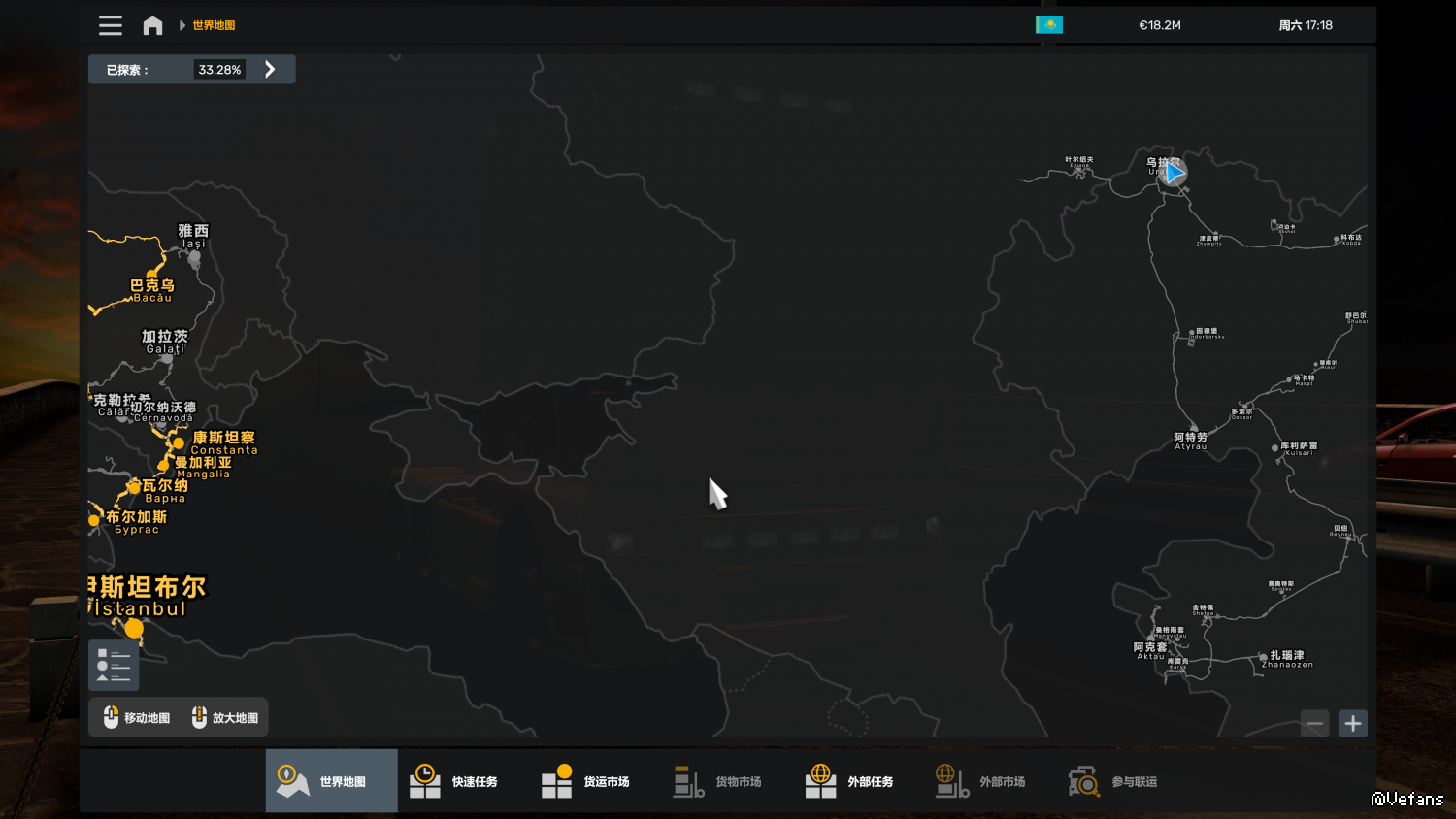The width and height of the screenshot is (1456, 819).
Task: Open the 外部市场 external market
Action: point(982,781)
